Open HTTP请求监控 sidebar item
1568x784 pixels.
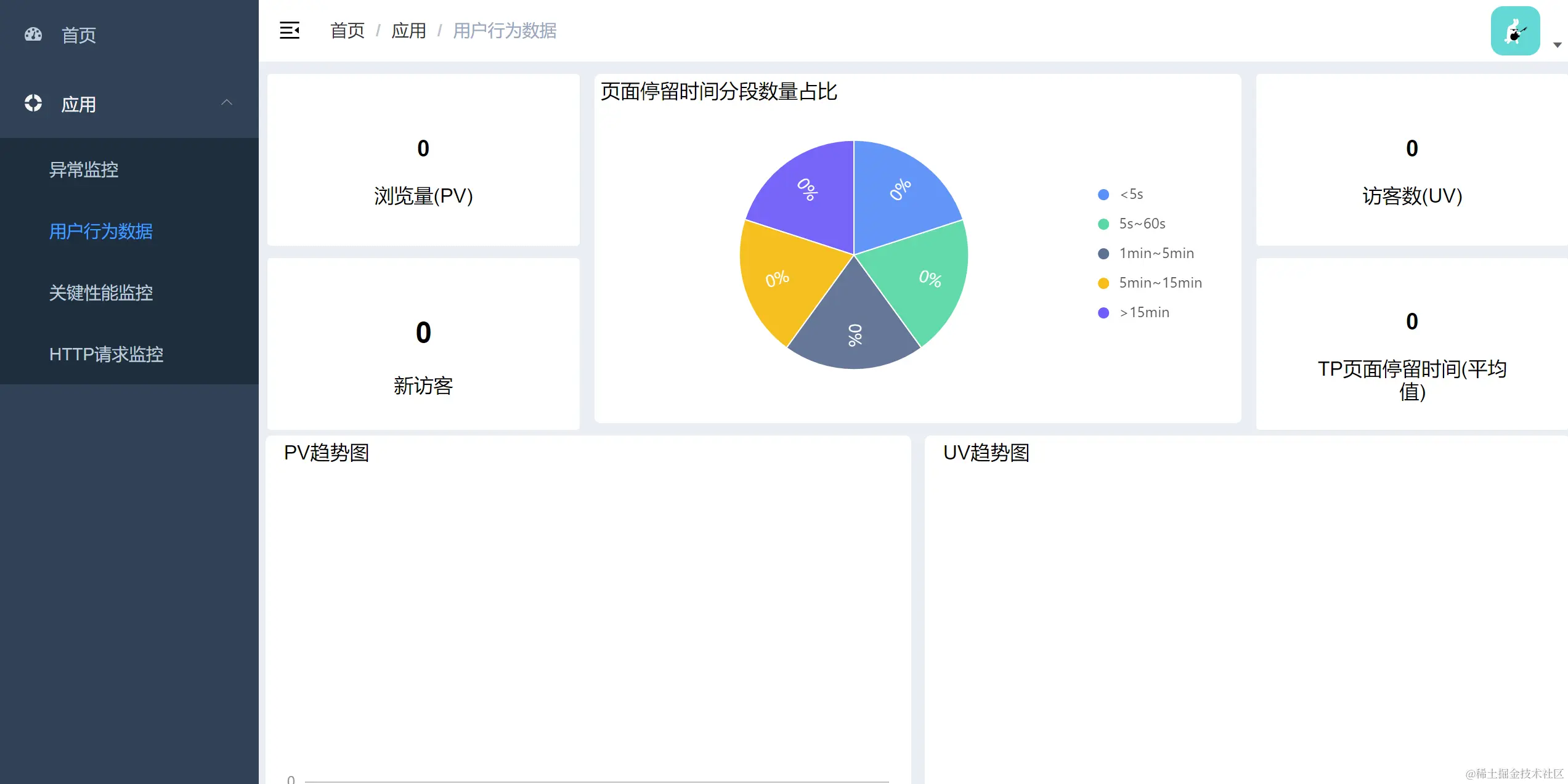106,354
